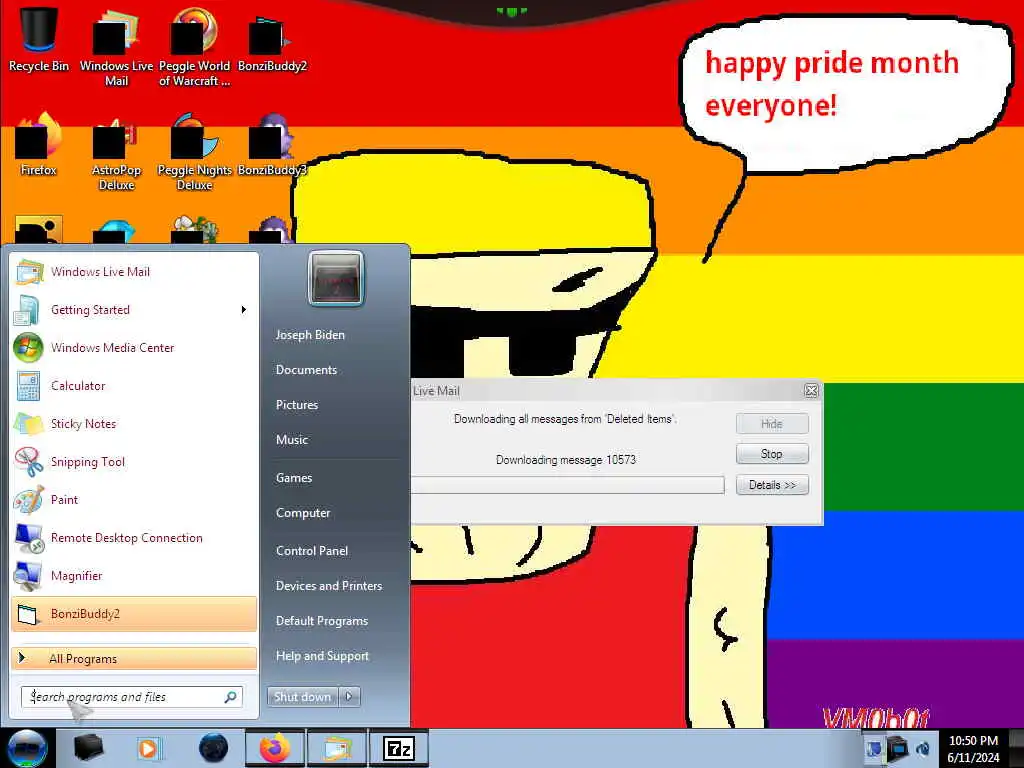Open Recycle Bin desktop icon

(x=39, y=39)
